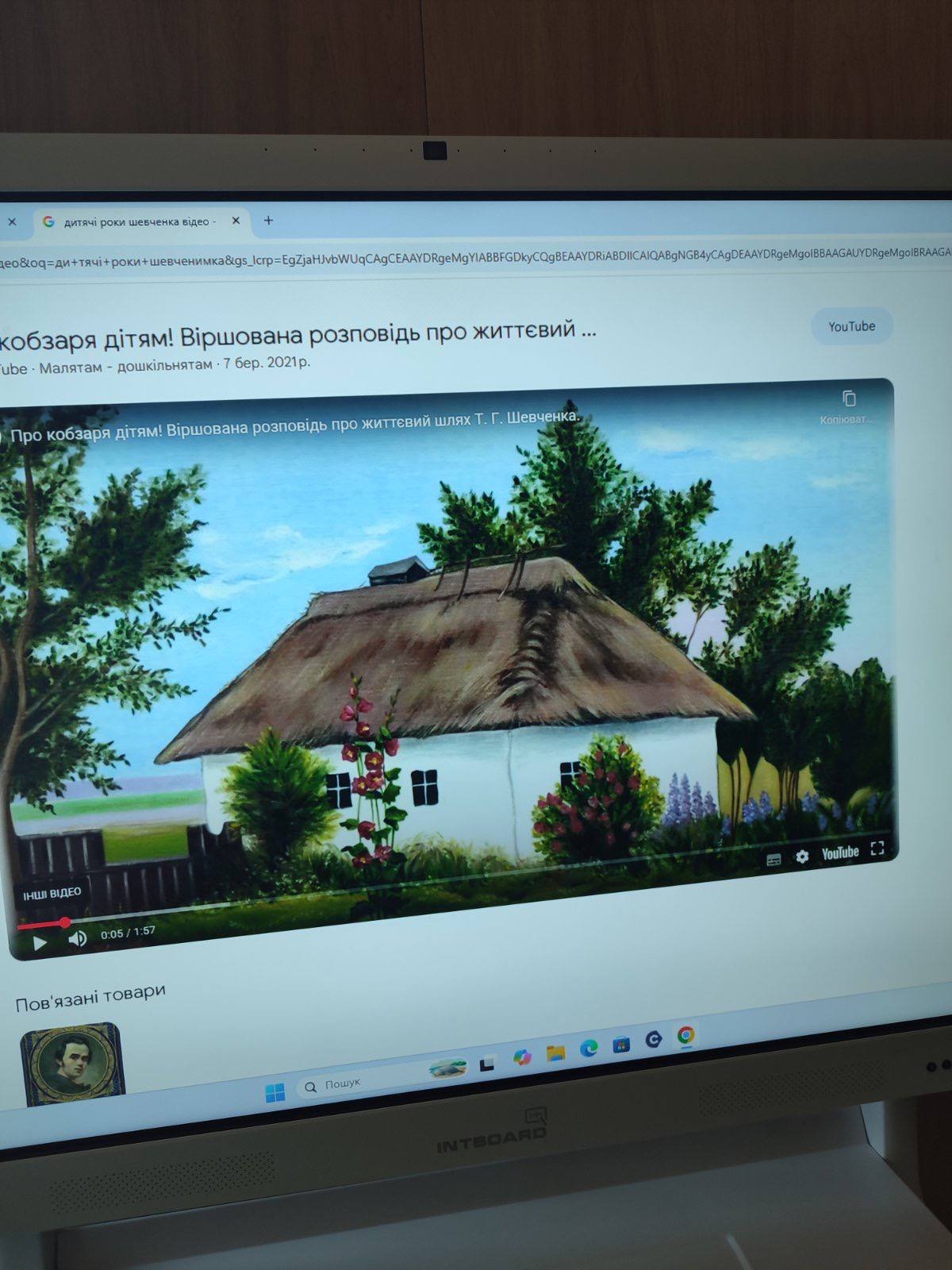Click the YouTube source chip button
This screenshot has width=952, height=1270.
coord(851,326)
